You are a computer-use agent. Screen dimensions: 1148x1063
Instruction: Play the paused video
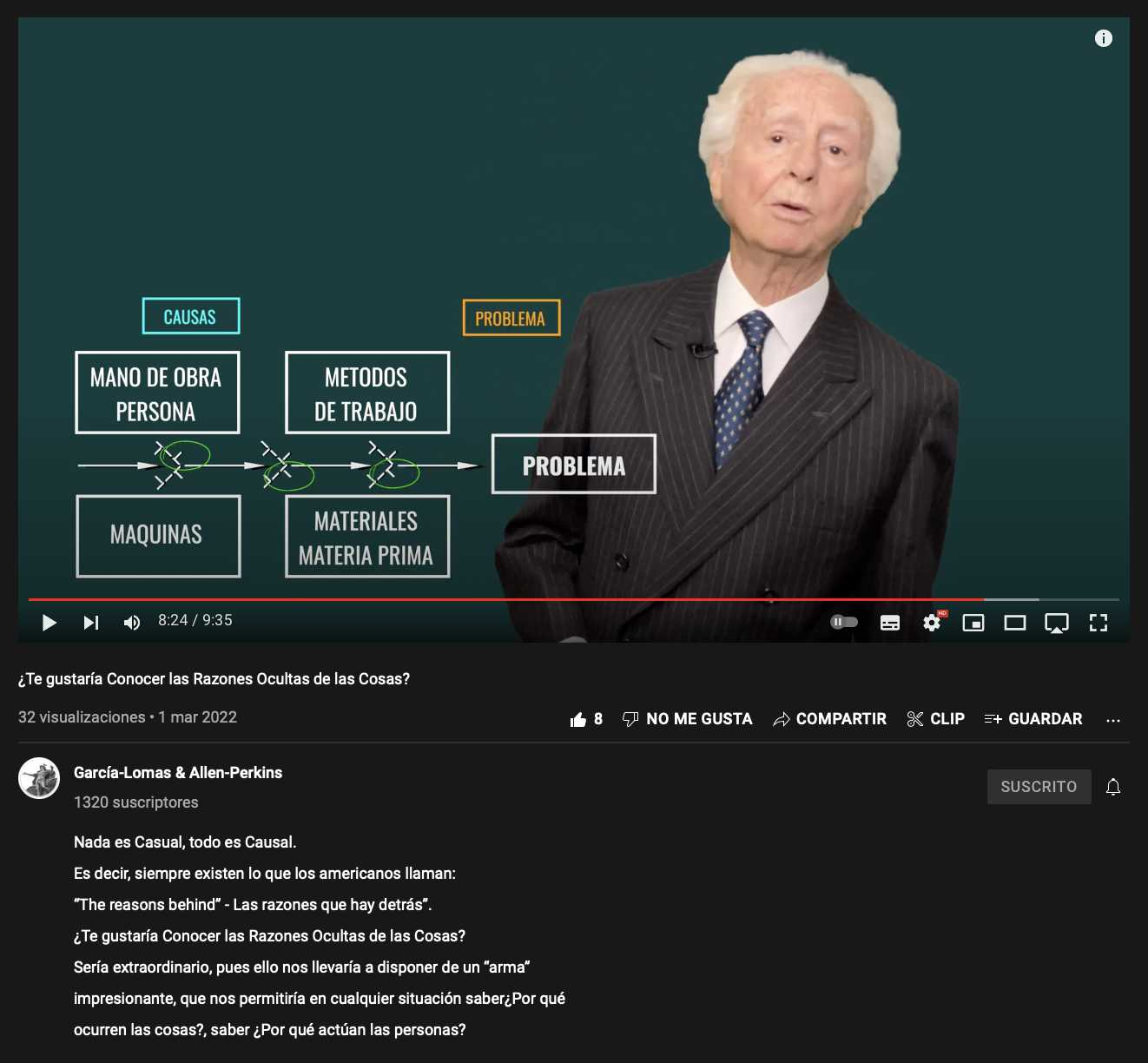[49, 623]
